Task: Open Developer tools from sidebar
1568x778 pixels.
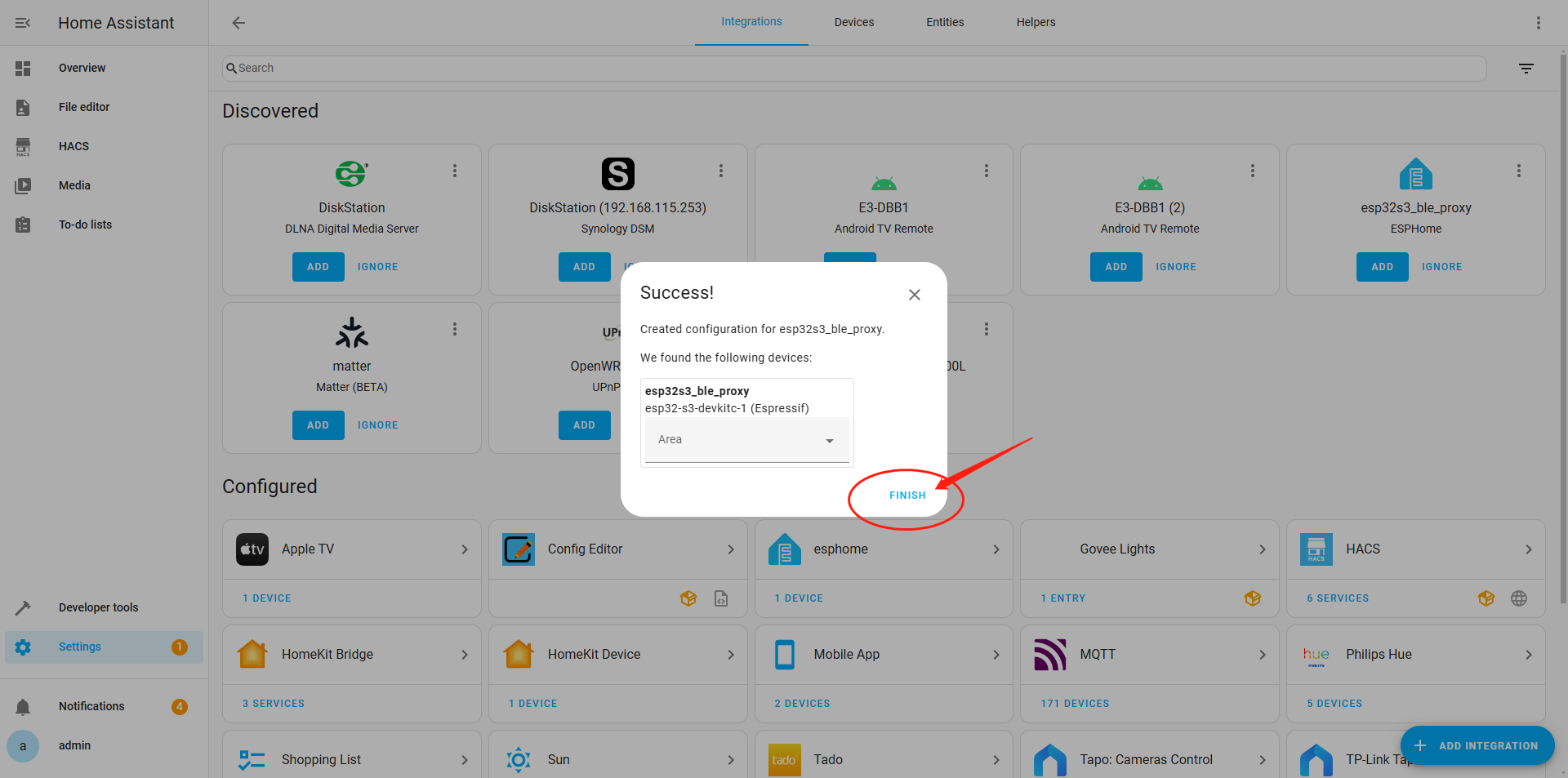Action: tap(98, 607)
